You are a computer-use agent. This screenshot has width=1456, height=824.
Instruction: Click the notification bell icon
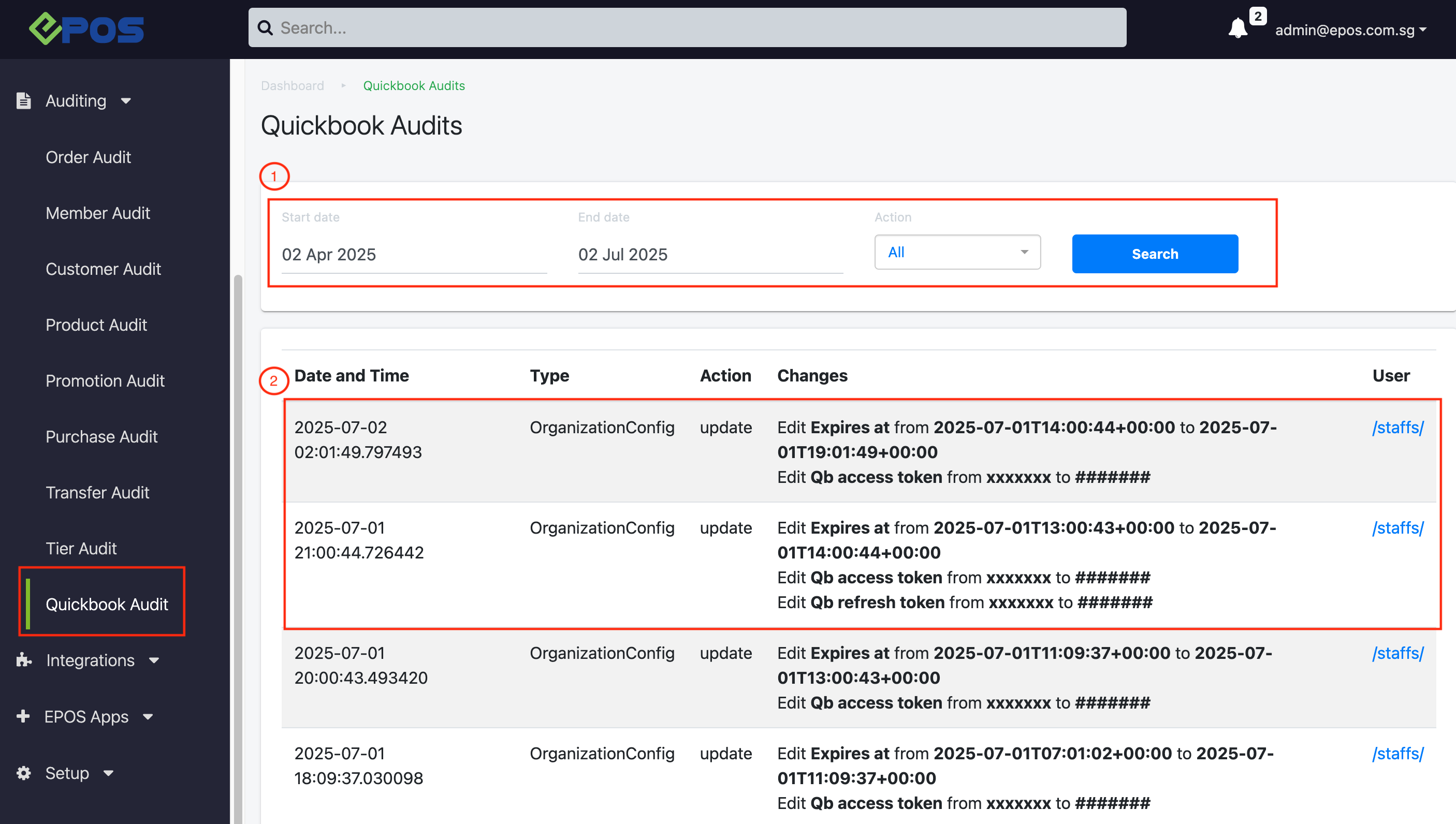coord(1237,28)
